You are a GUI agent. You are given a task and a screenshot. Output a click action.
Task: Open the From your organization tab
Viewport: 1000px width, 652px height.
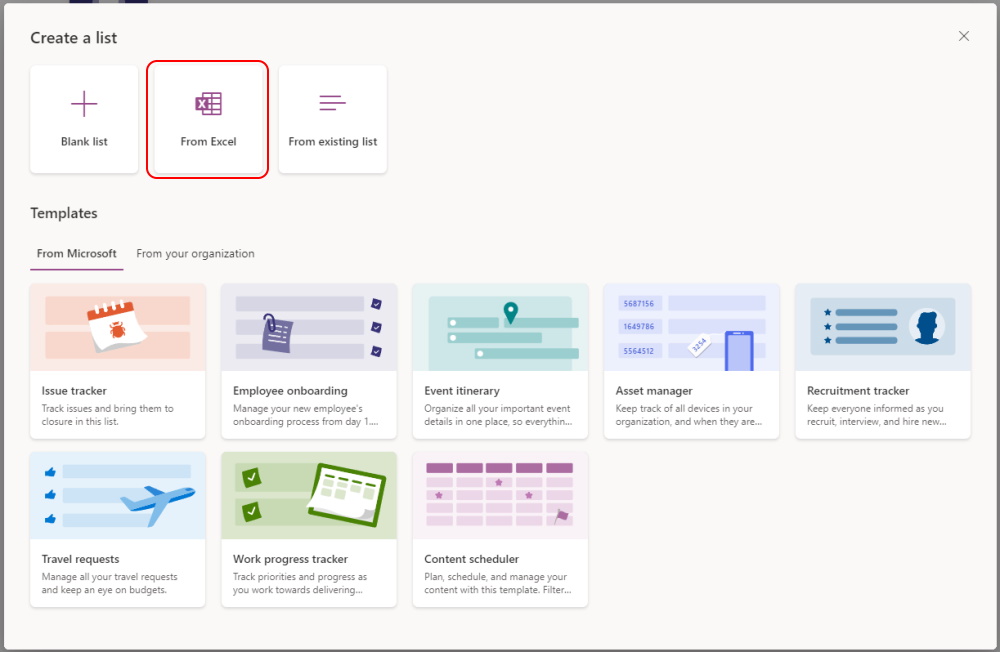(195, 254)
